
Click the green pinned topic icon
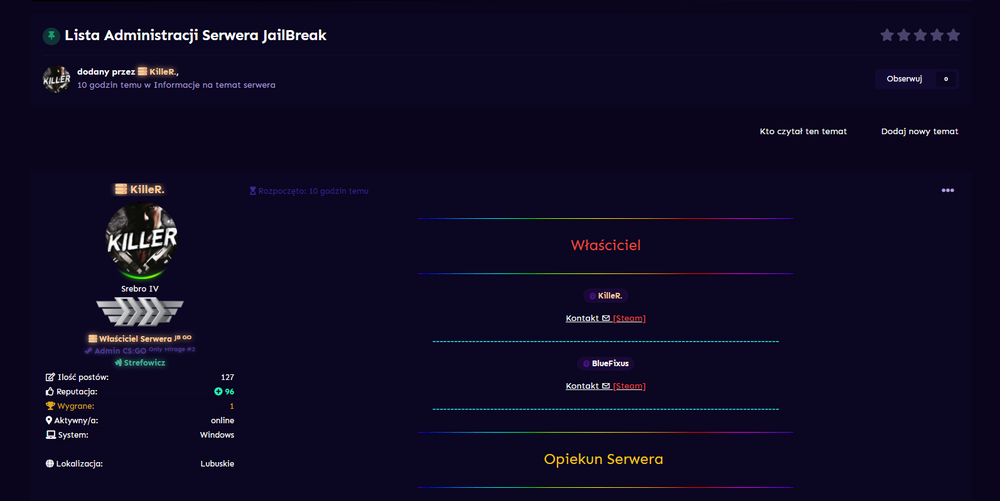pyautogui.click(x=51, y=36)
